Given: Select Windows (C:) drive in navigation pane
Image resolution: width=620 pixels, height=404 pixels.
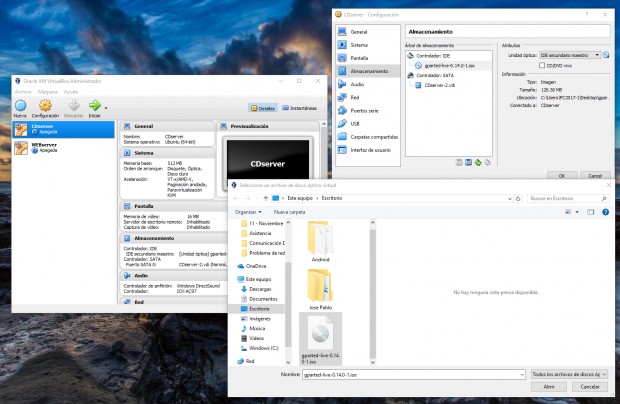Looking at the screenshot, I should click(x=260, y=348).
